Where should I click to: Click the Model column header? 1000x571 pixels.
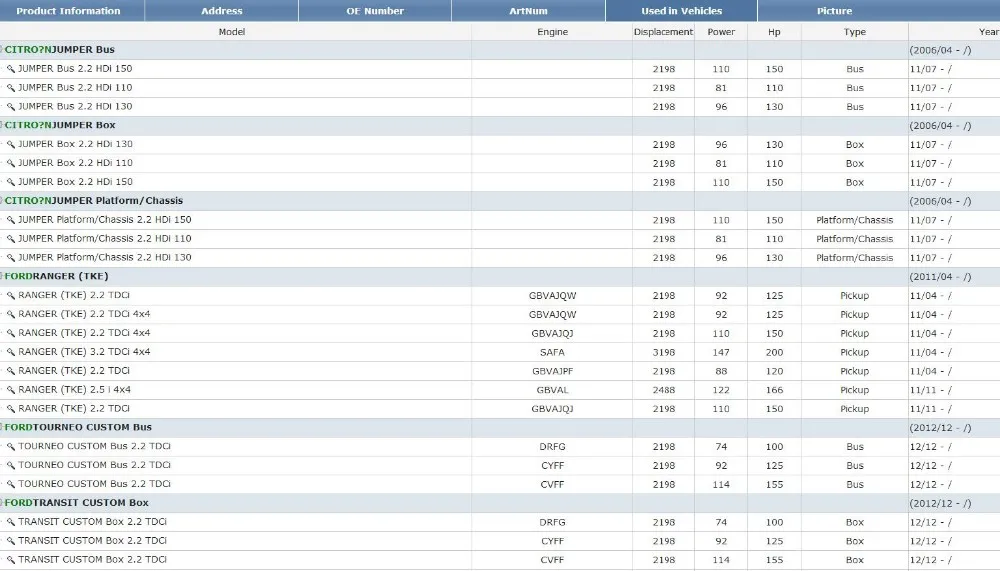point(232,32)
